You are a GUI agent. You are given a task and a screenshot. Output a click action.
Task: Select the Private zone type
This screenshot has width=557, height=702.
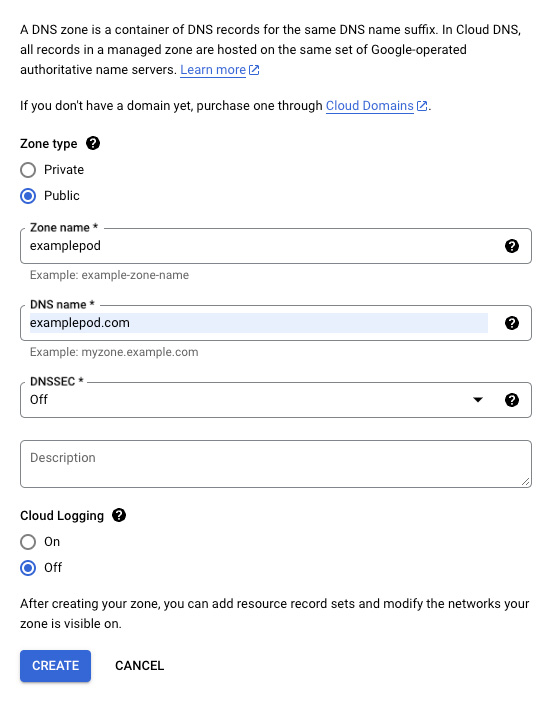pos(28,170)
